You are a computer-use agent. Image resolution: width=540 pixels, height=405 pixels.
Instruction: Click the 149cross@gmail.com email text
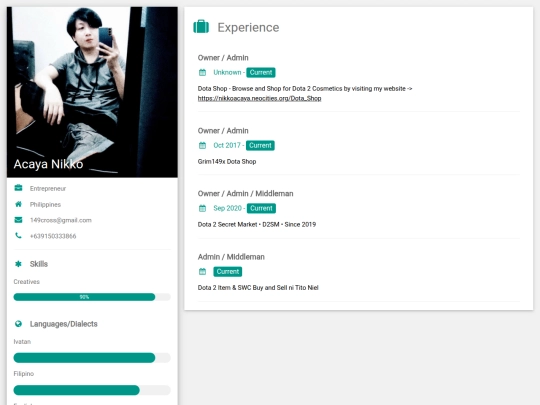(x=61, y=220)
